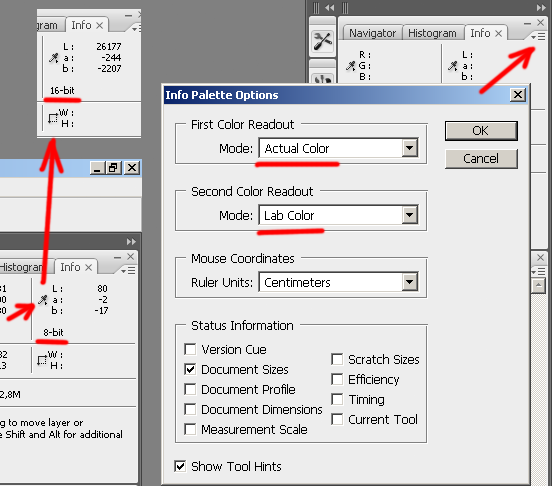Click the eyedropper icon beside Lab readout

point(453,66)
